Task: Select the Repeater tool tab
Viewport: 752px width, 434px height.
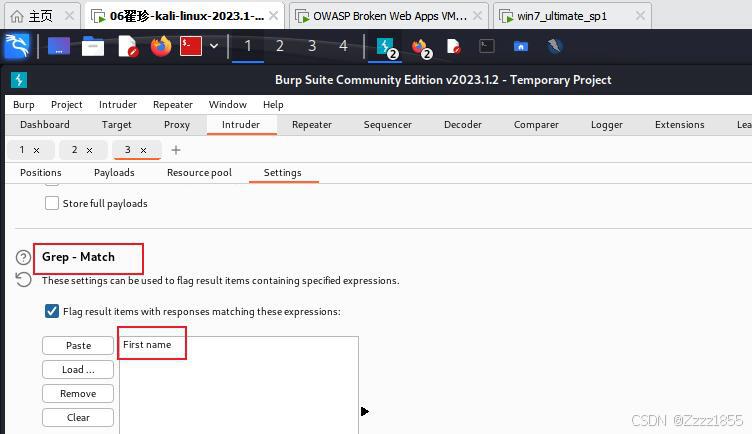Action: pyautogui.click(x=312, y=125)
